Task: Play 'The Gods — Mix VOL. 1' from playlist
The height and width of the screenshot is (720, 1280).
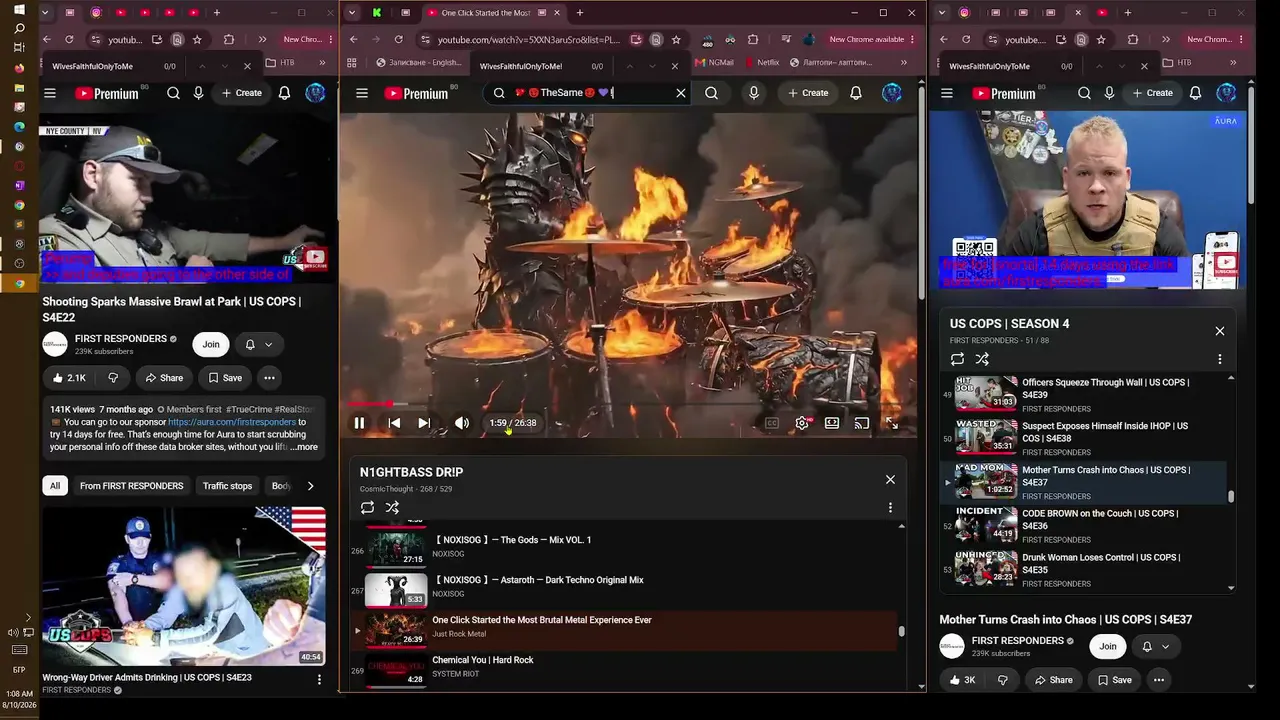Action: tap(626, 547)
